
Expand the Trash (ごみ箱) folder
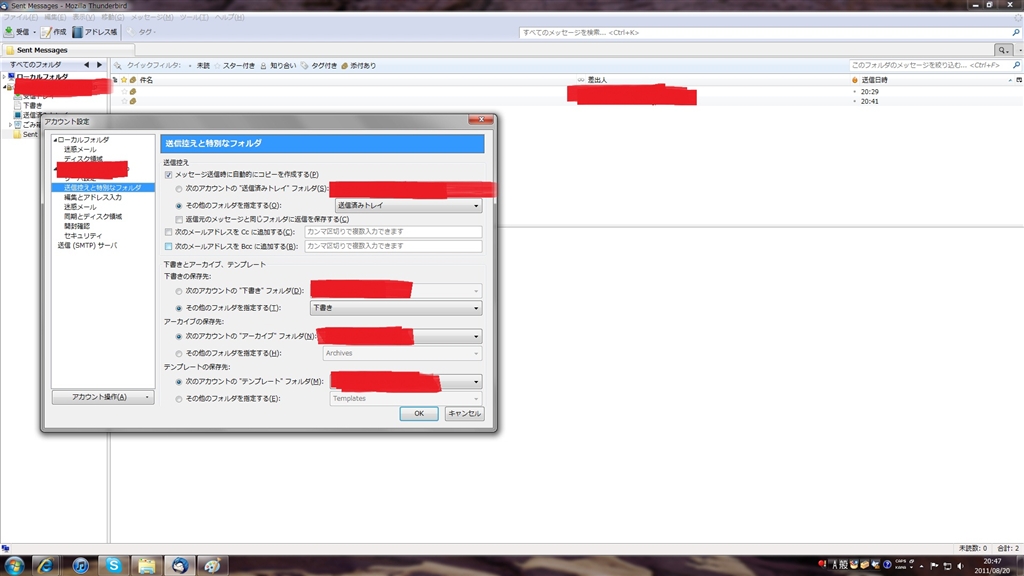coord(10,125)
